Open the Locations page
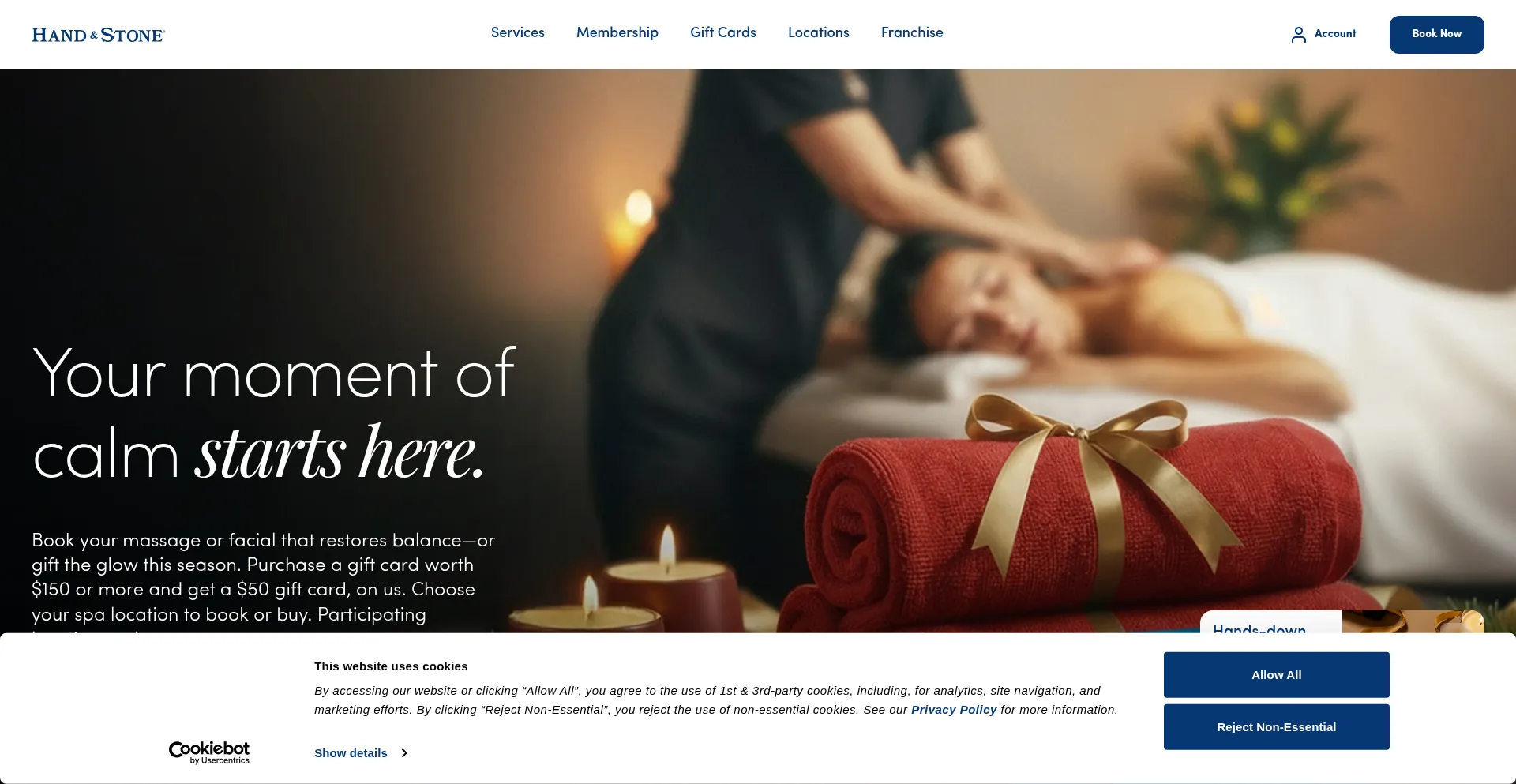 pyautogui.click(x=819, y=32)
